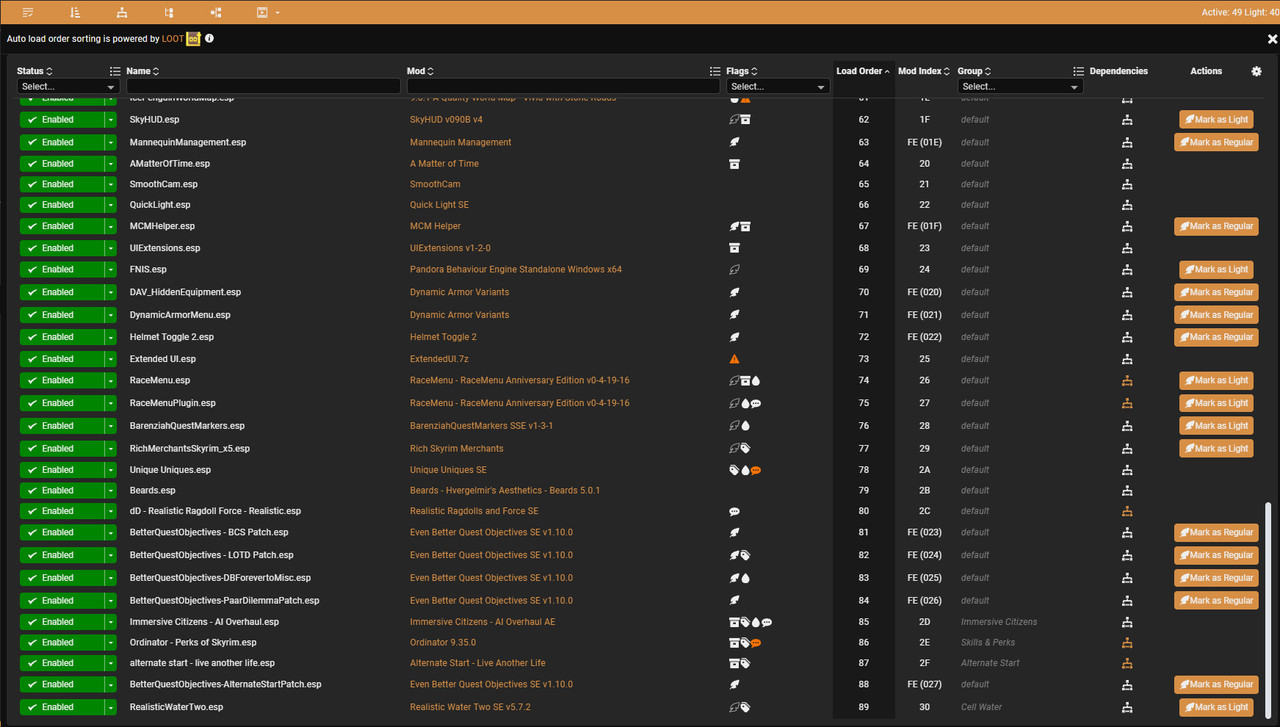Viewport: 1280px width, 727px height.
Task: Toggle Enabled status for SmoothCam.esp
Action: tap(61, 184)
